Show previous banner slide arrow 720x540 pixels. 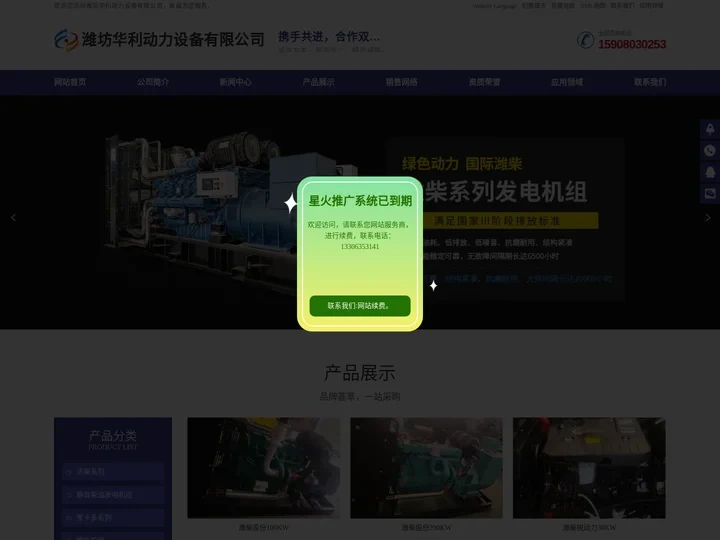[x=13, y=218]
